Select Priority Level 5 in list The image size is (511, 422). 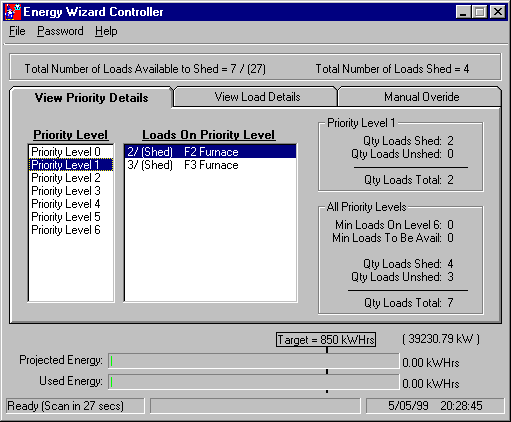[x=71, y=217]
